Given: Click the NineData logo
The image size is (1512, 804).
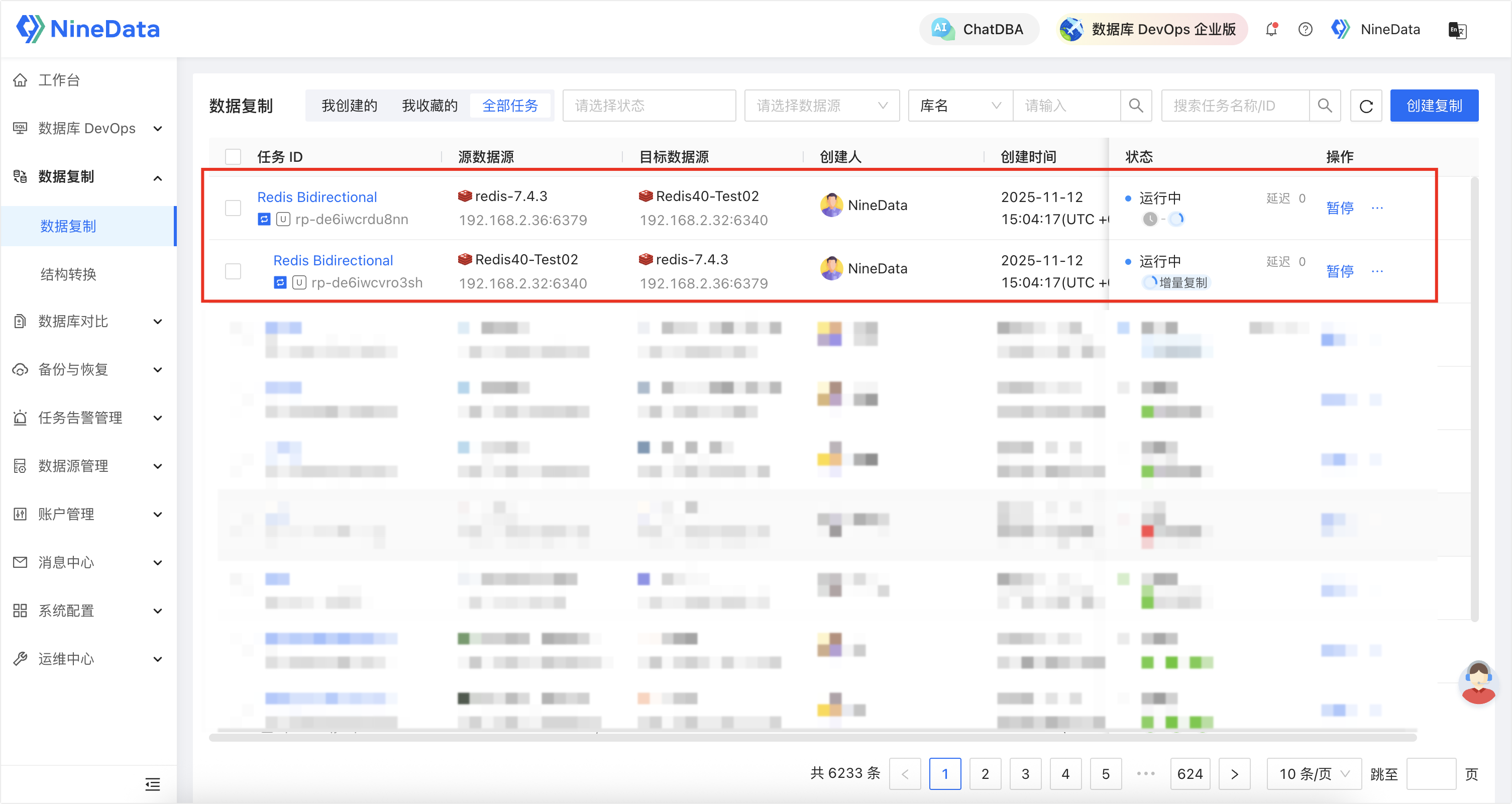Looking at the screenshot, I should click(x=88, y=29).
